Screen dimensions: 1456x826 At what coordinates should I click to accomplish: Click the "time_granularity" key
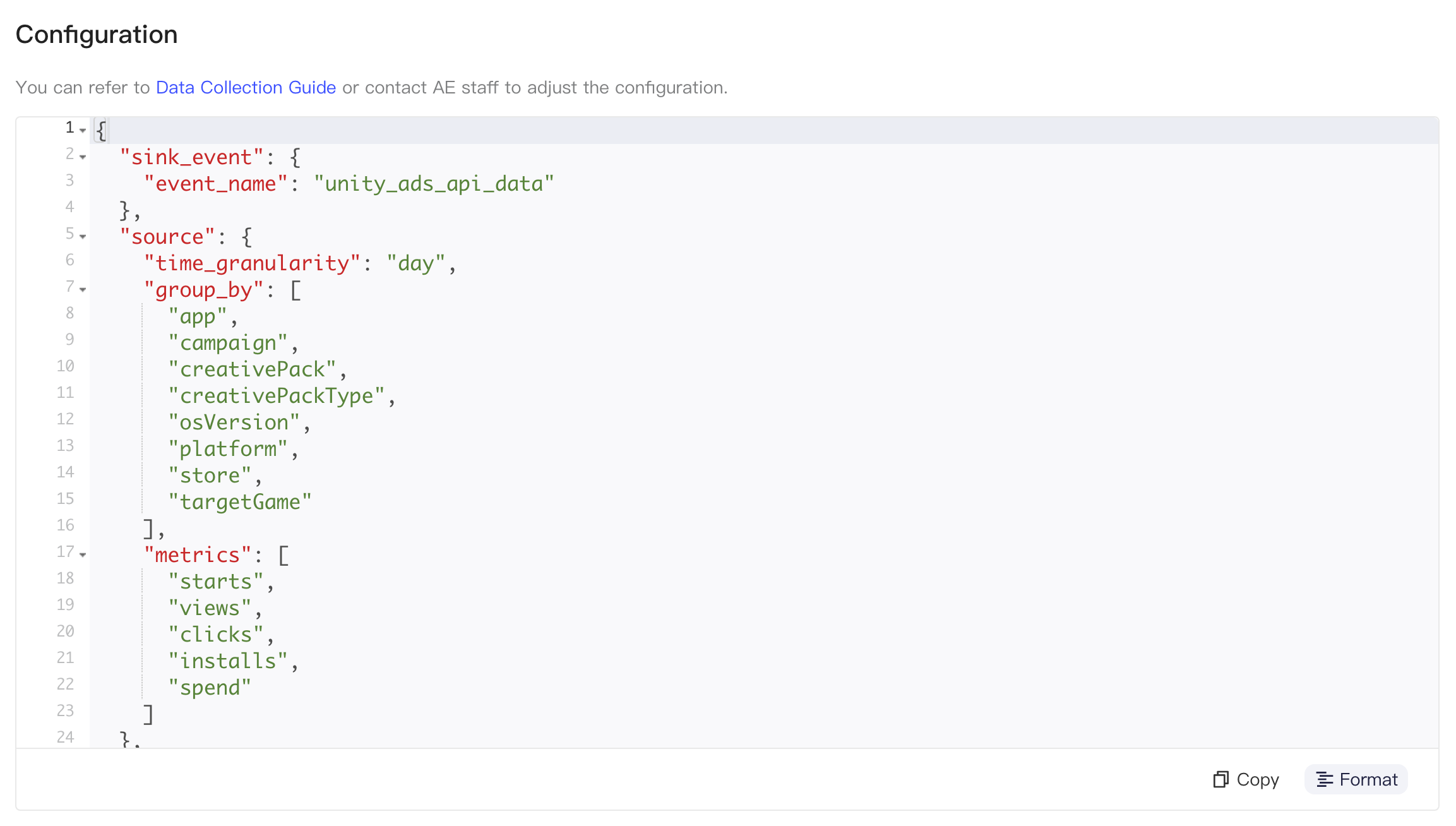252,263
